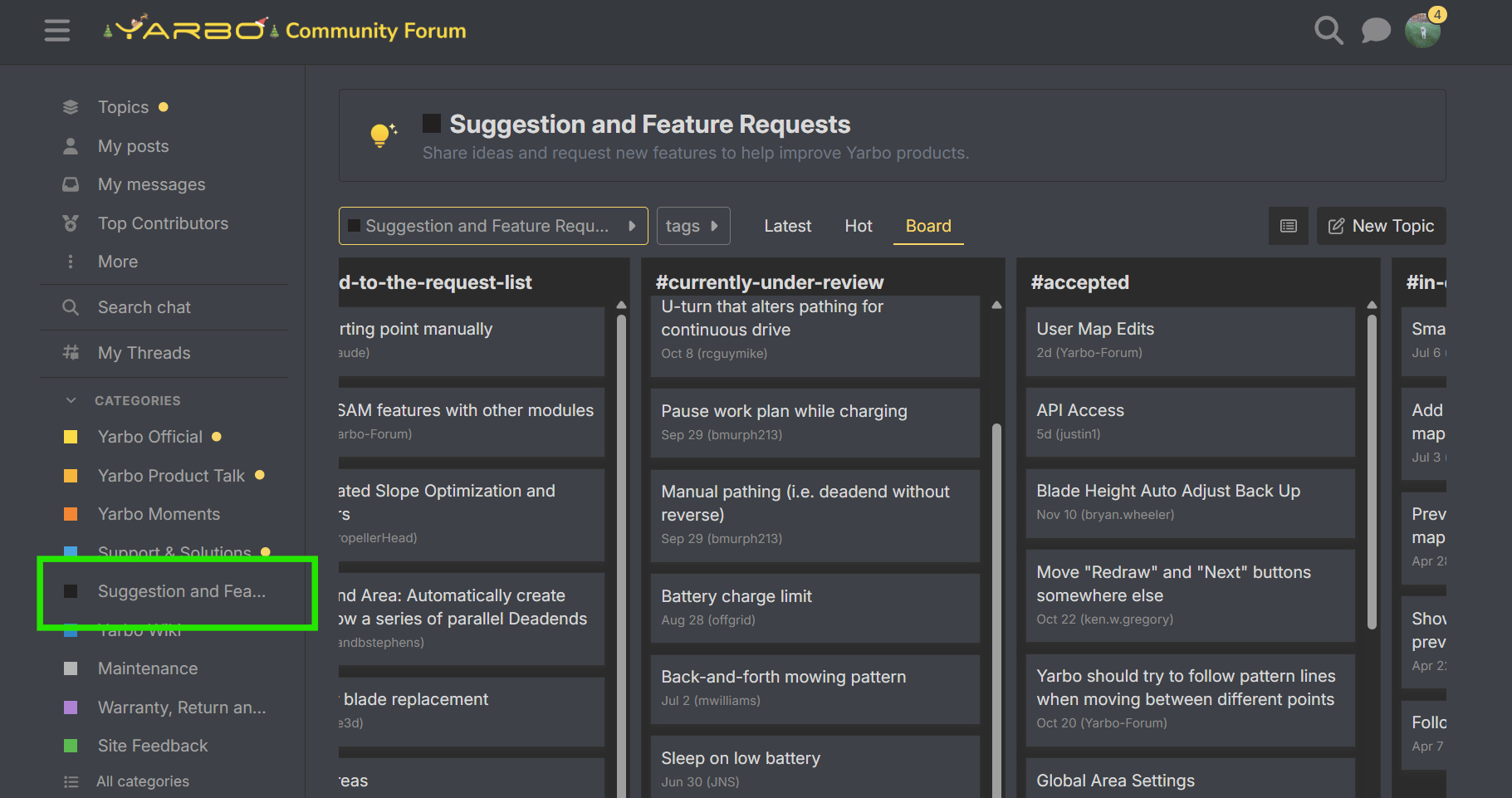Switch to the Latest tab
The height and width of the screenshot is (798, 1512).
[787, 226]
